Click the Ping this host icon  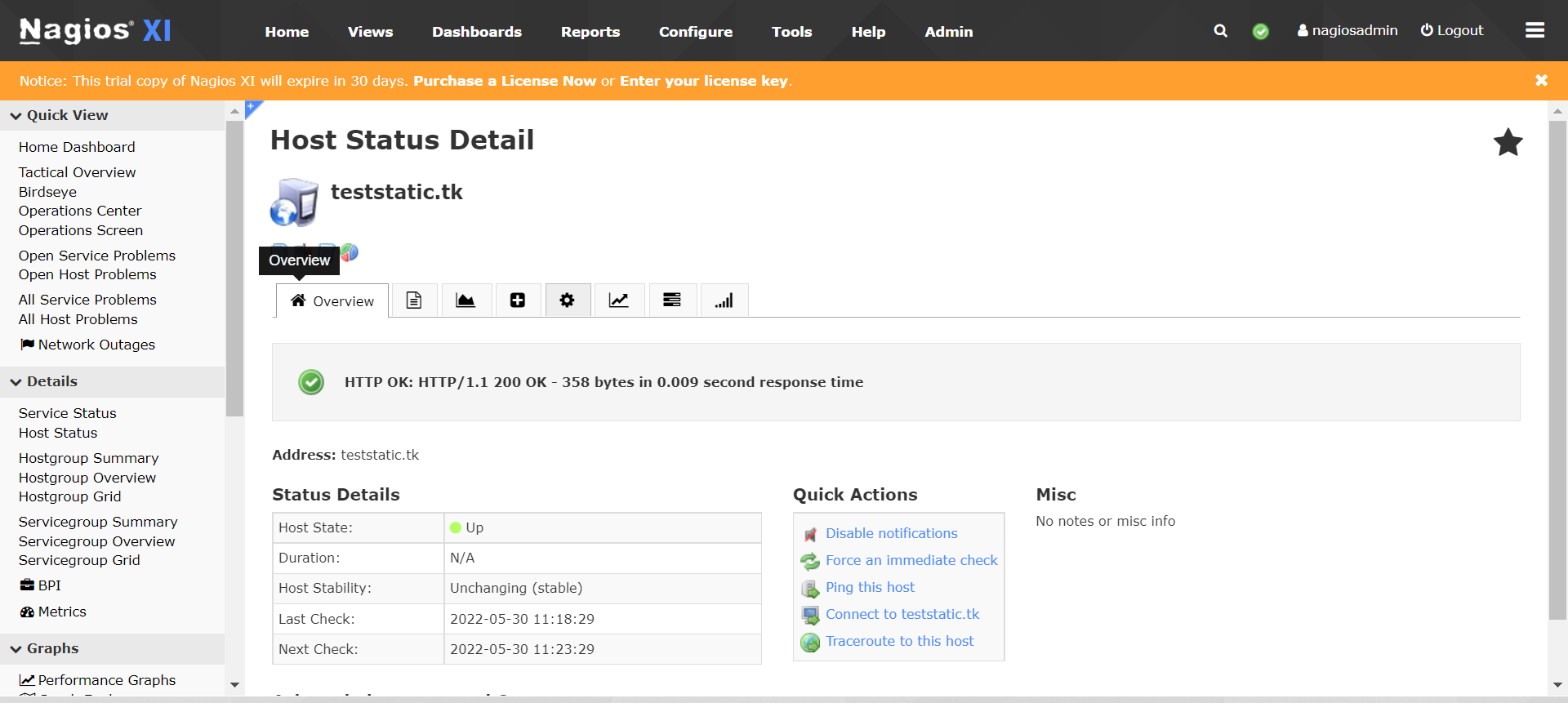pyautogui.click(x=810, y=588)
